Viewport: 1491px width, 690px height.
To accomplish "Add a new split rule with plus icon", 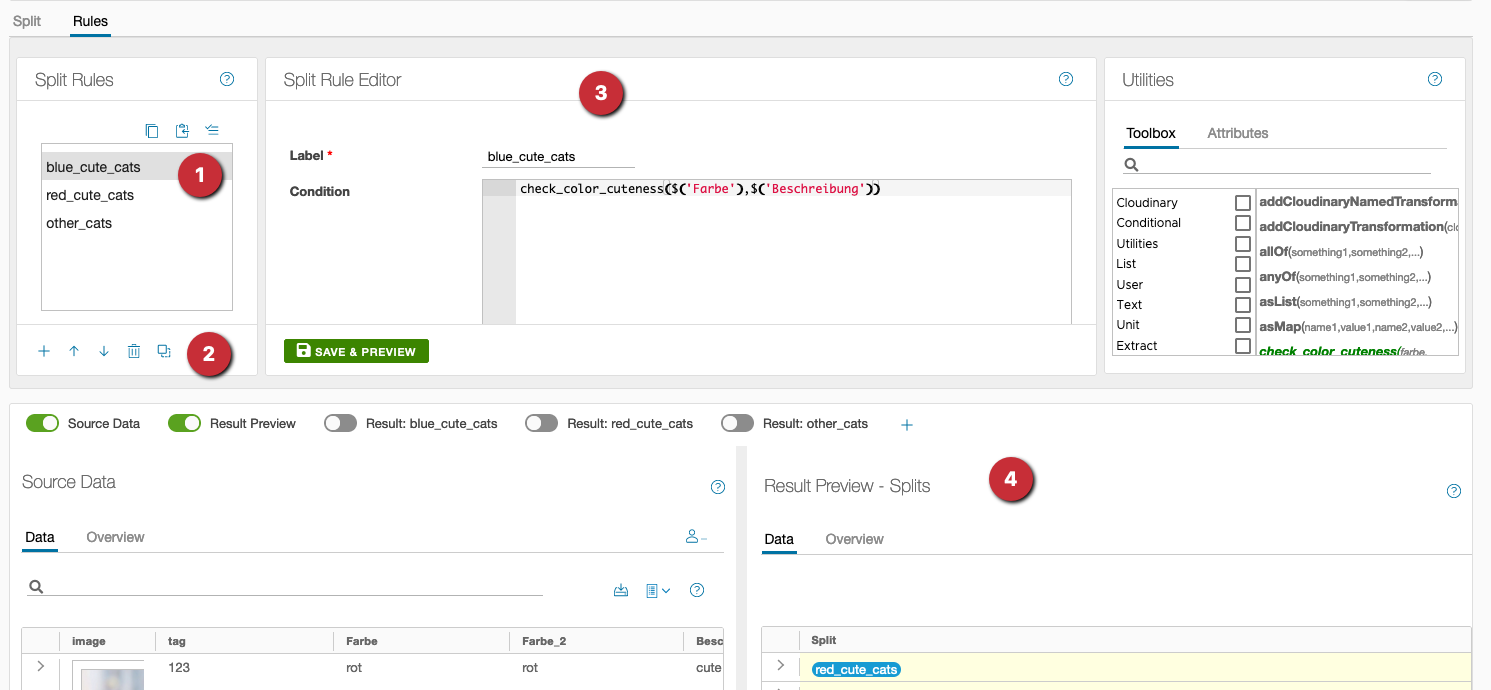I will click(x=44, y=351).
